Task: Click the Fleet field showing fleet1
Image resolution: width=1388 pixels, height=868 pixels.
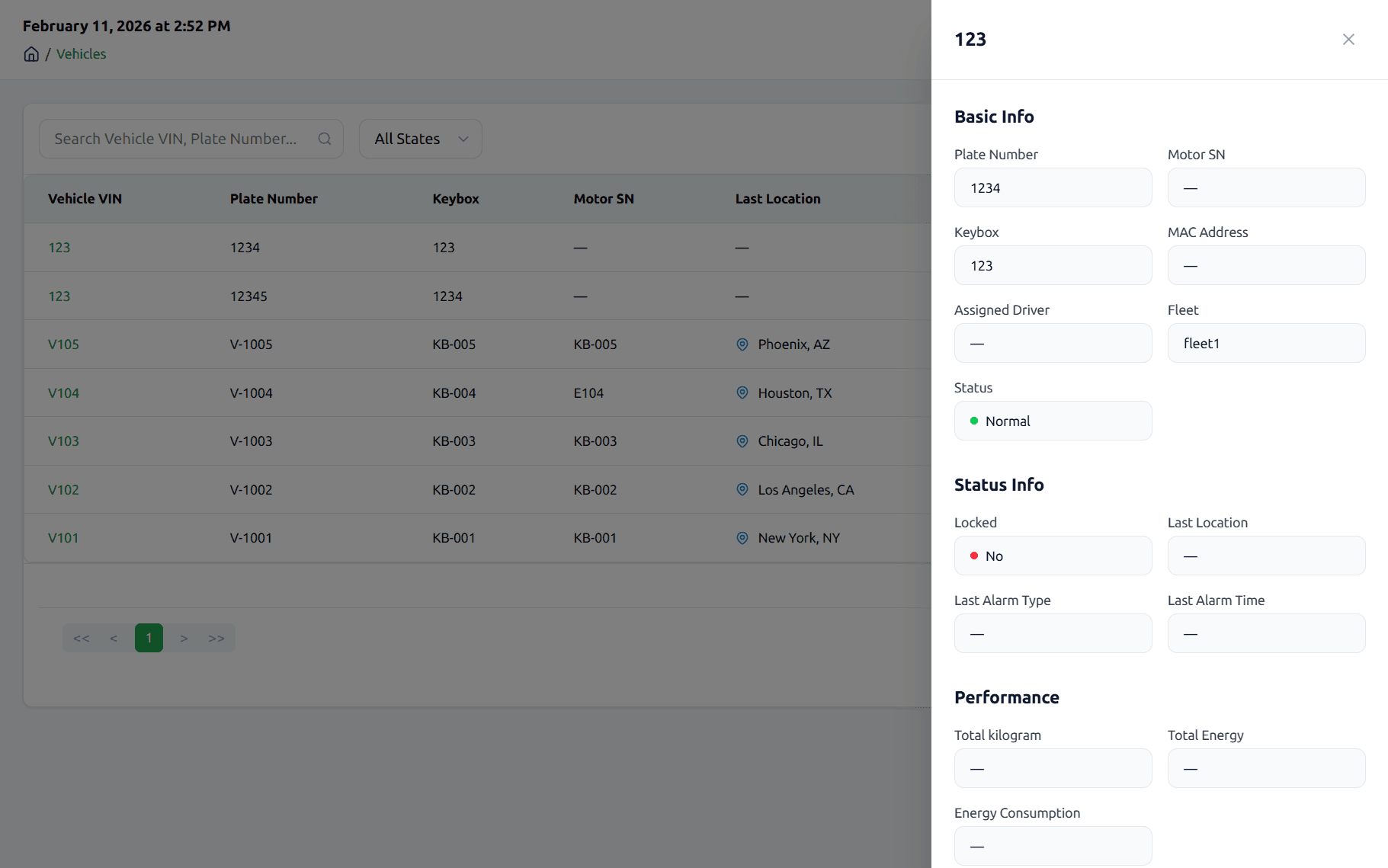Action: click(1265, 344)
